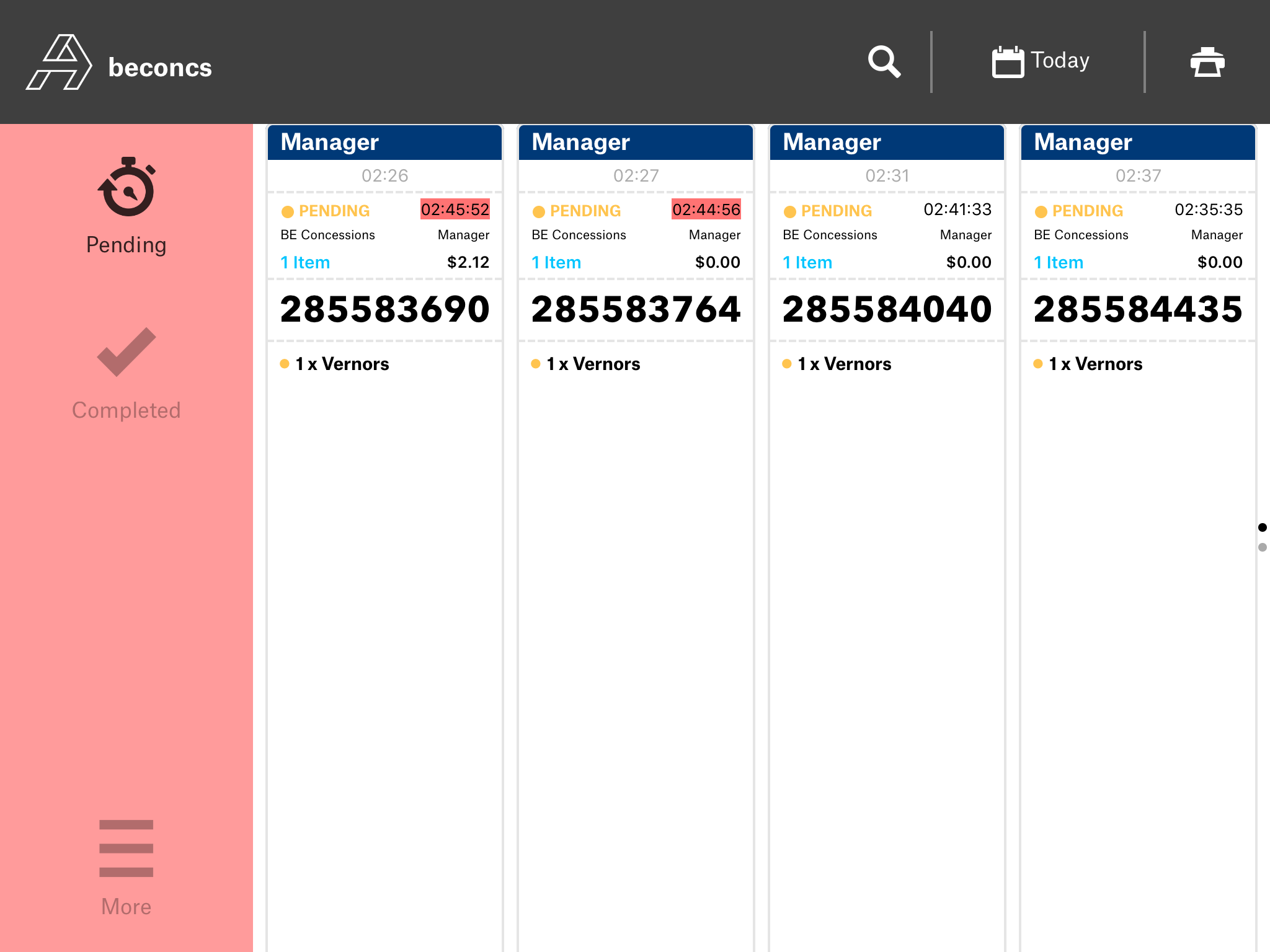The width and height of the screenshot is (1270, 952).
Task: Expand 1 Item link on 02:26 order
Action: [305, 263]
